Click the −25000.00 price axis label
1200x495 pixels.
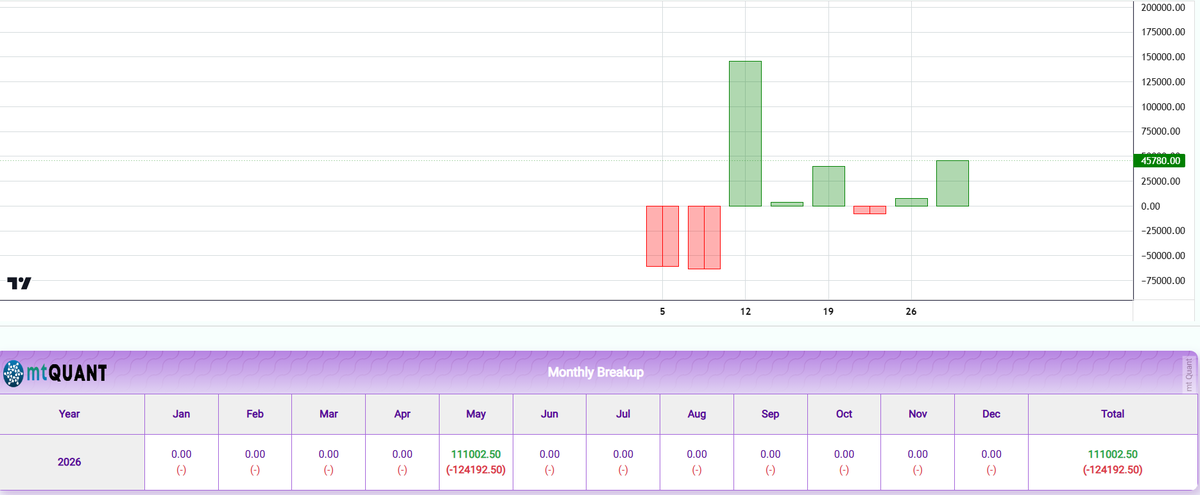tap(1162, 231)
